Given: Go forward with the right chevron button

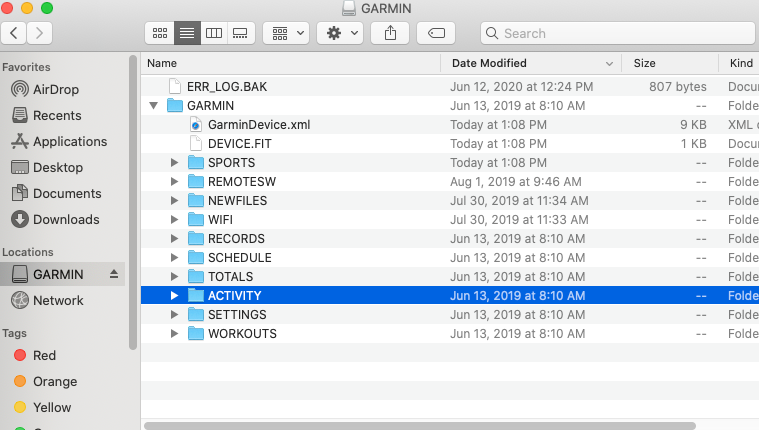Looking at the screenshot, I should pos(39,33).
